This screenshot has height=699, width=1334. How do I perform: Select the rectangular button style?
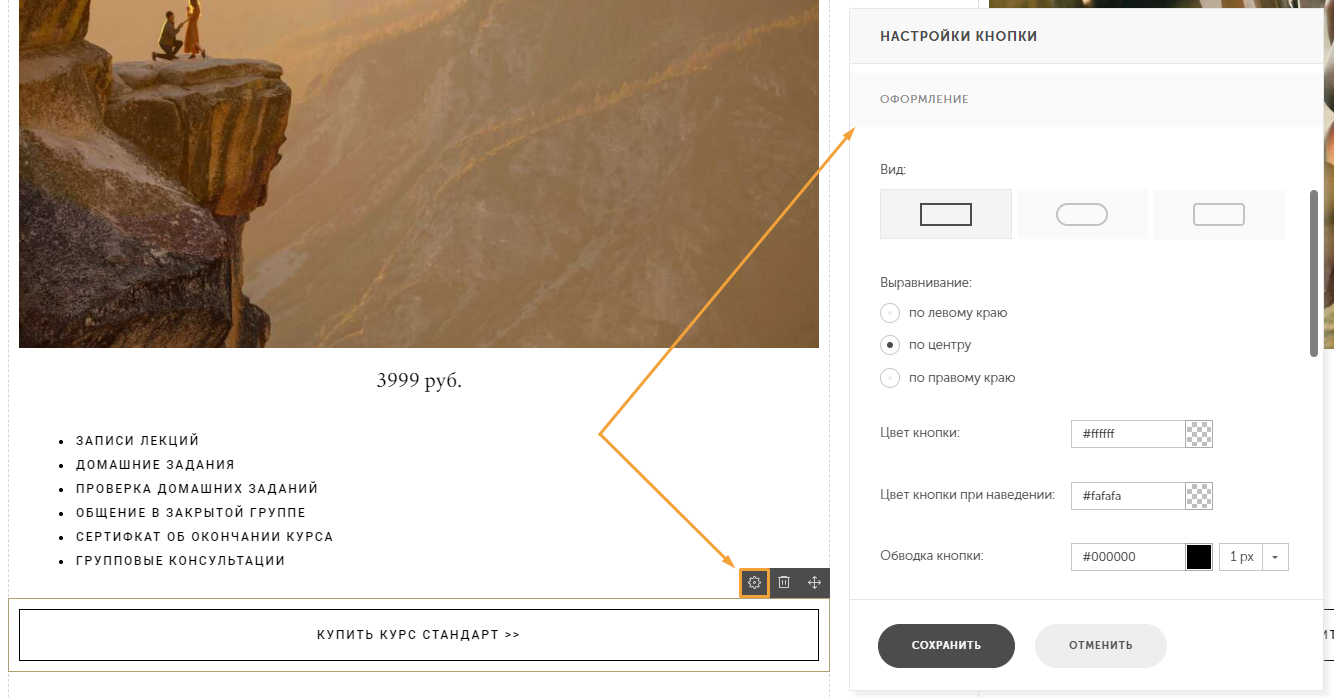(945, 214)
